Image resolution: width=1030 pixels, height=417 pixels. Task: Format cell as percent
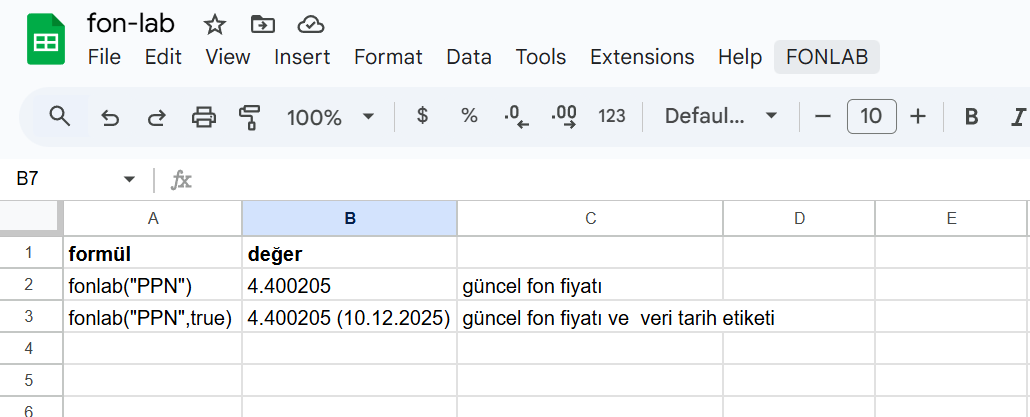click(x=469, y=116)
